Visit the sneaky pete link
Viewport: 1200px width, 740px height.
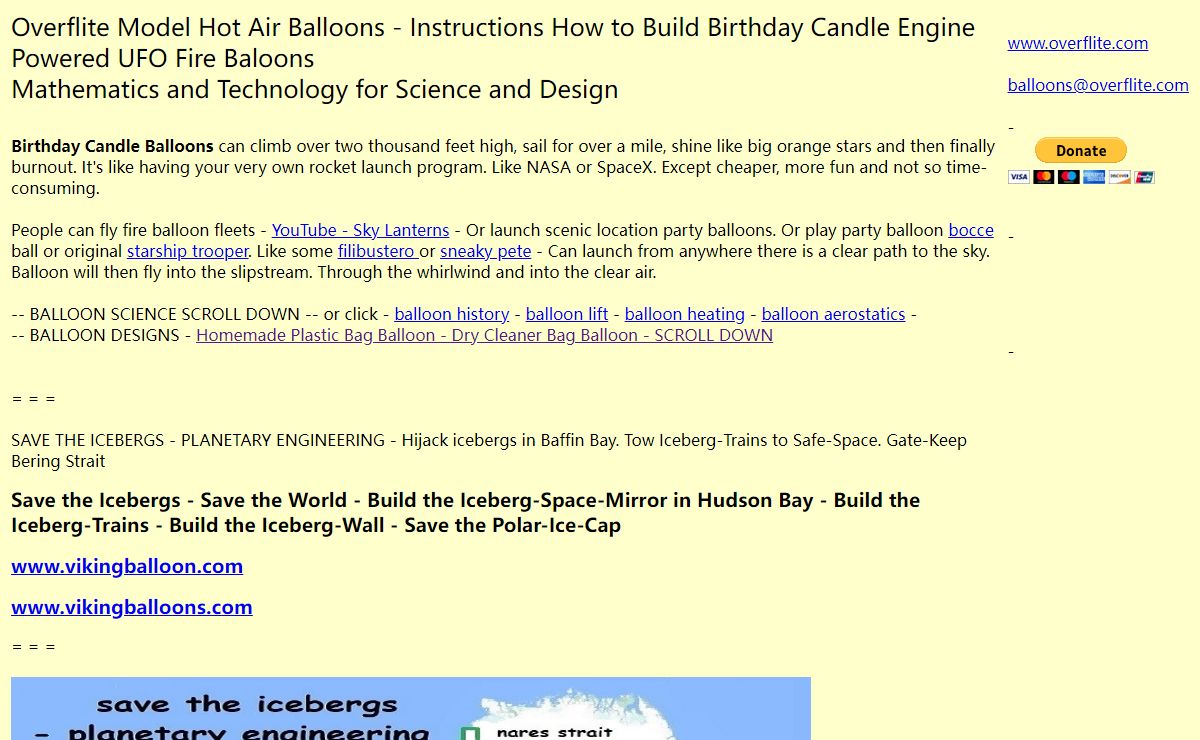(485, 251)
